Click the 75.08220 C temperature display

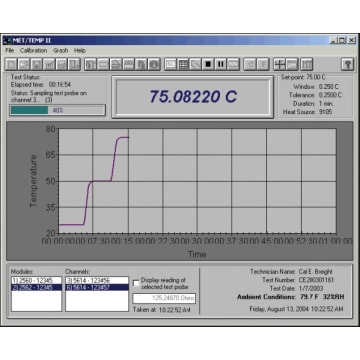pyautogui.click(x=193, y=97)
